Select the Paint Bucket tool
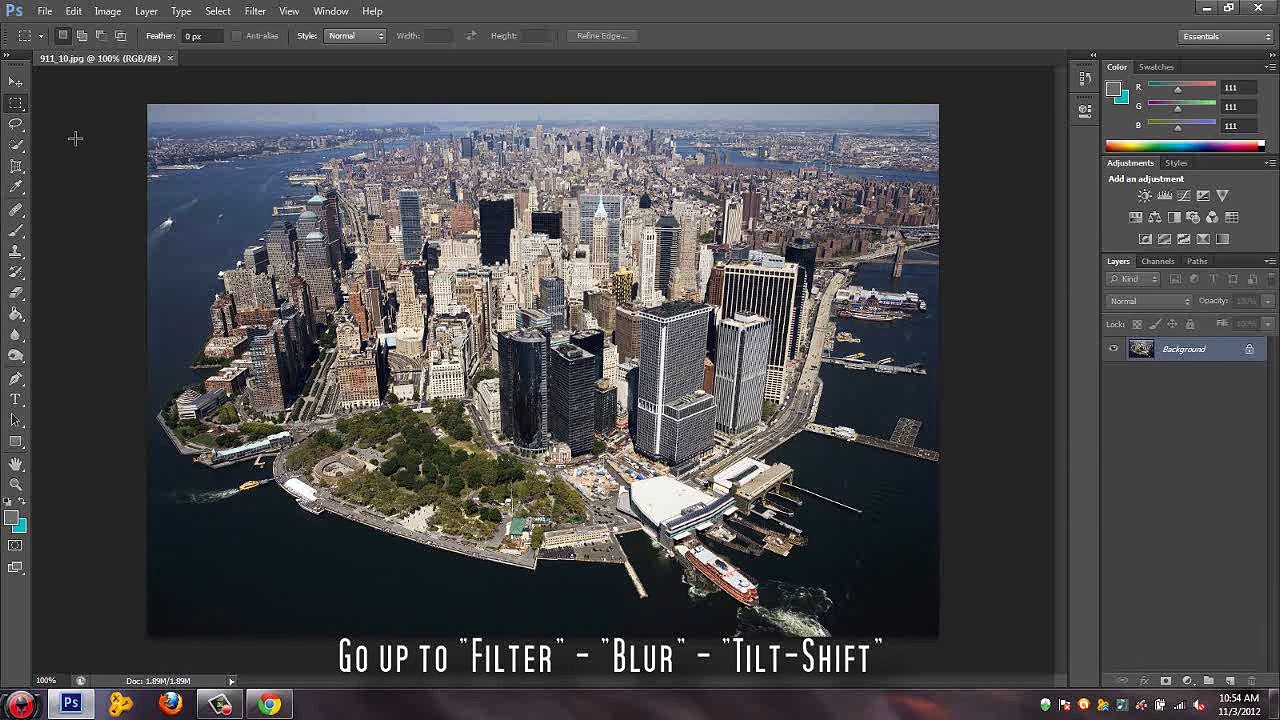 click(x=16, y=315)
